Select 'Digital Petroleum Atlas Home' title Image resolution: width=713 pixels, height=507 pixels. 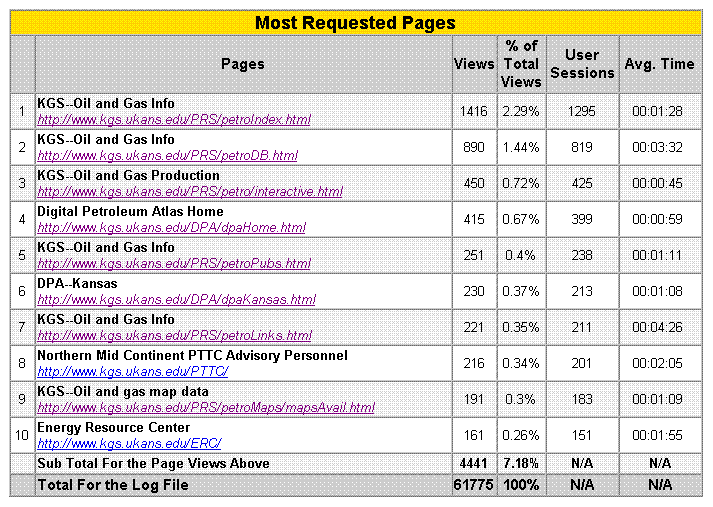(130, 211)
